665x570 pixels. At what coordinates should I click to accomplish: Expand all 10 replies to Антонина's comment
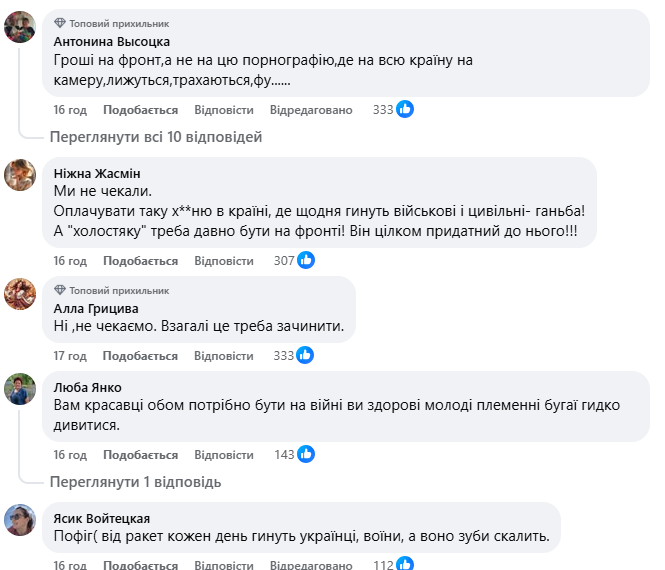155,136
